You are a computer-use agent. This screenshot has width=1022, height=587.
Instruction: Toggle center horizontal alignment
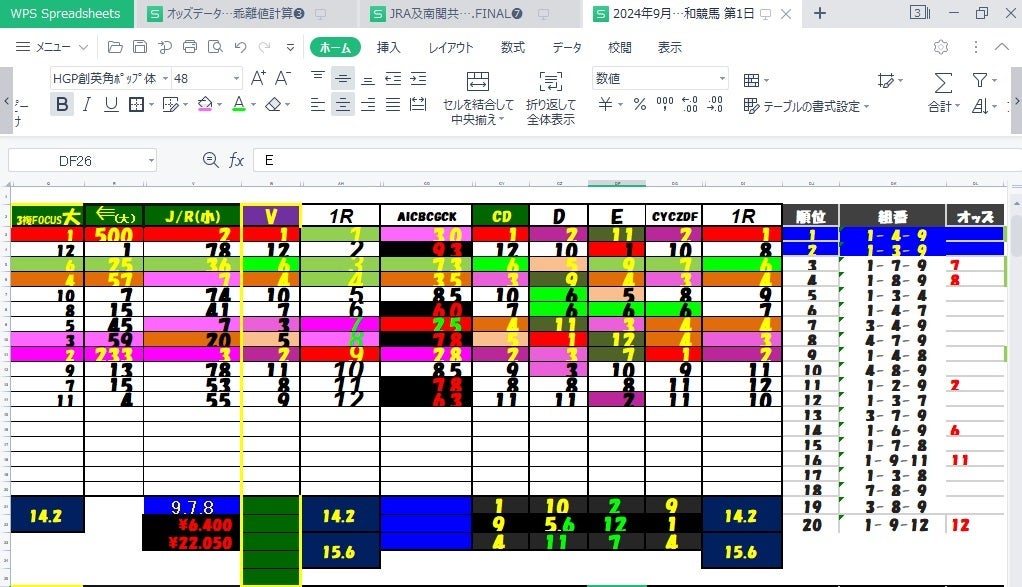pos(343,104)
